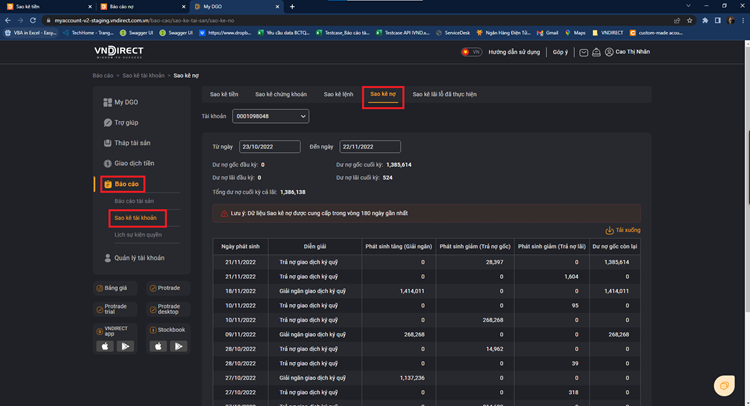Open My DGO in the sidebar
The width and height of the screenshot is (750, 406).
point(121,102)
